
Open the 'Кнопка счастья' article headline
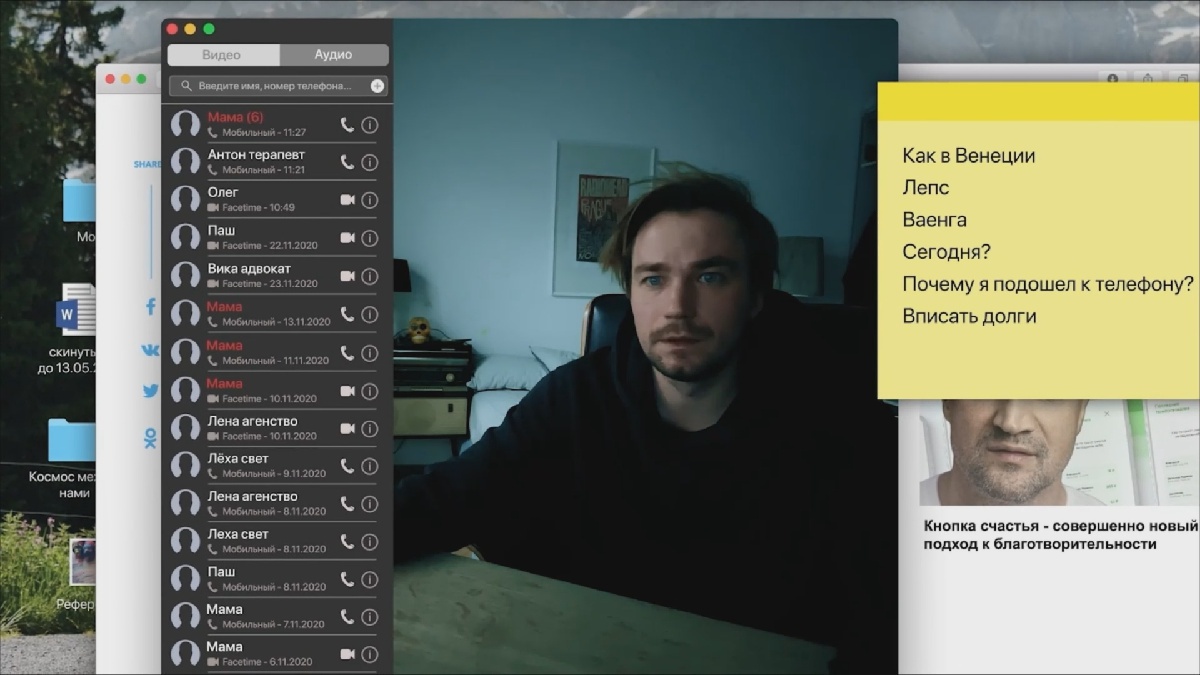(1060, 535)
